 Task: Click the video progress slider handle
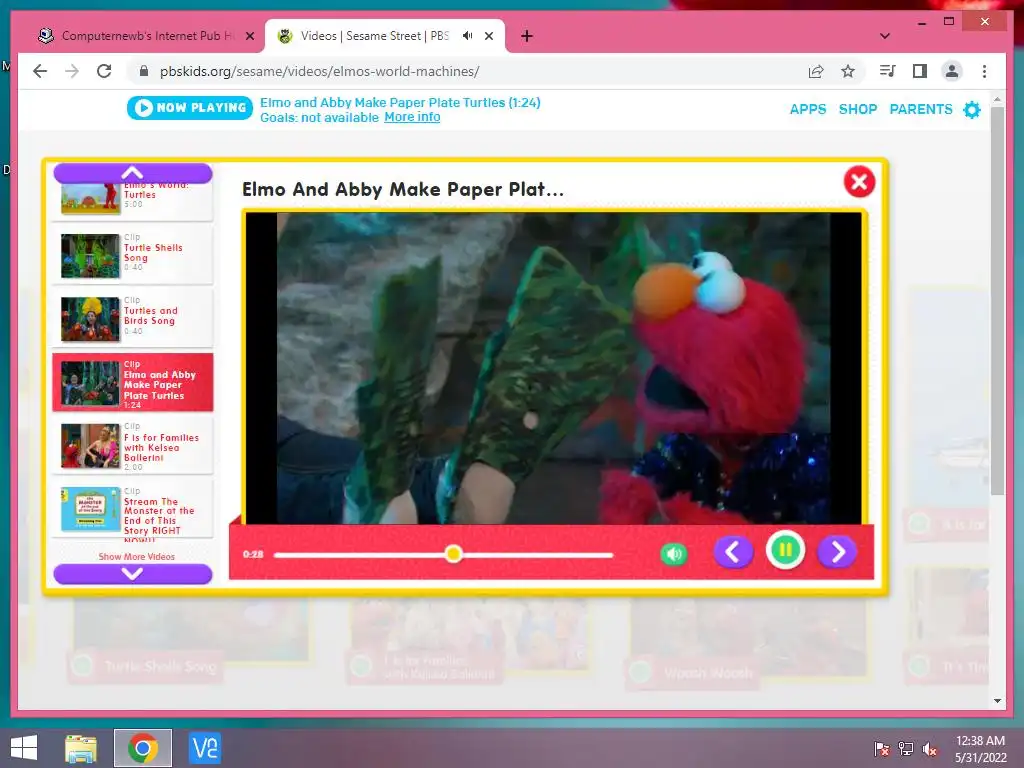453,554
